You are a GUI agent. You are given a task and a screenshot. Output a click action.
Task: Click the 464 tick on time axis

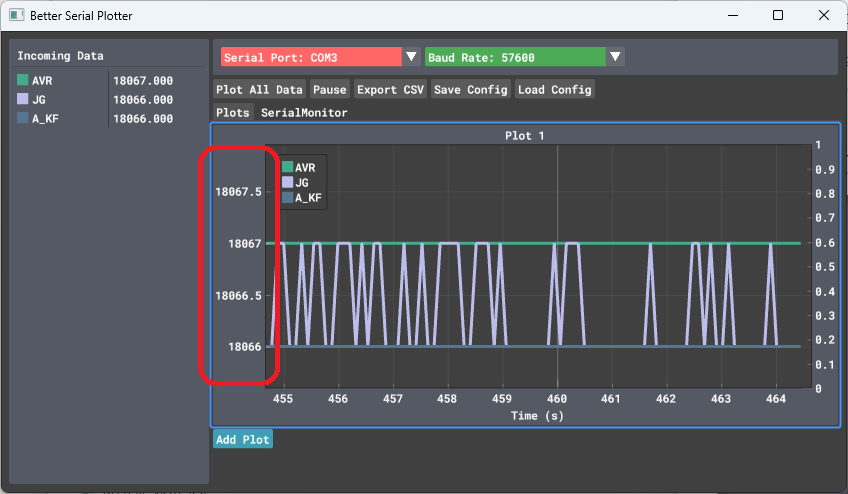776,399
